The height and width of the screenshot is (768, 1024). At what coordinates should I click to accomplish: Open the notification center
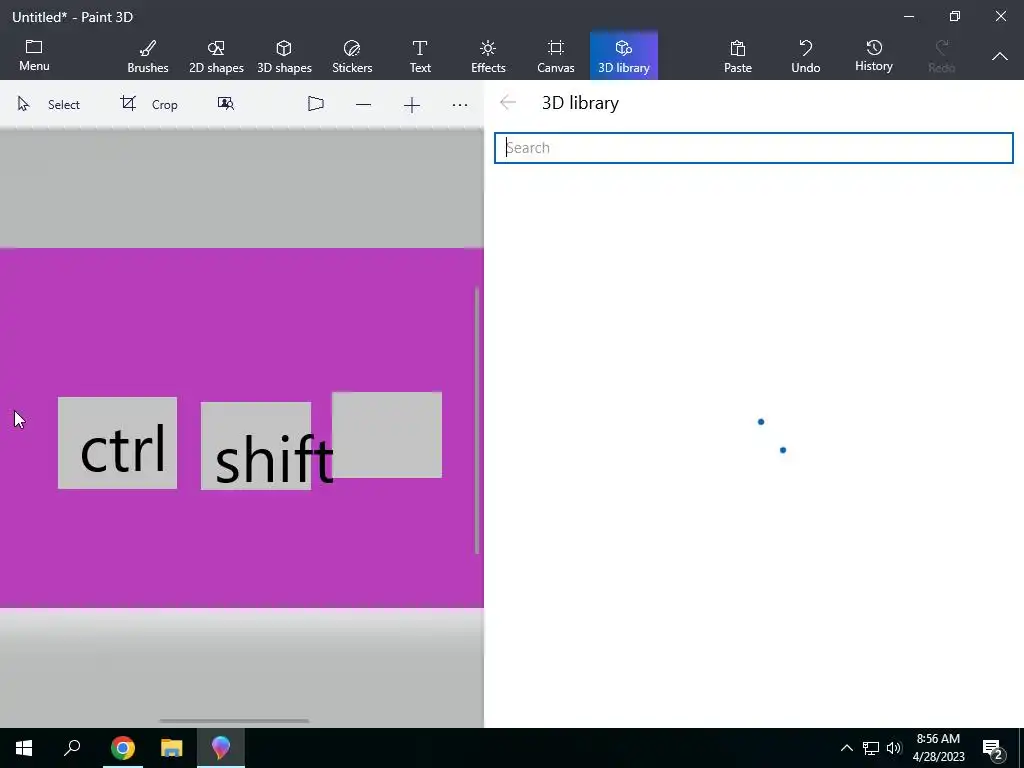click(x=993, y=749)
